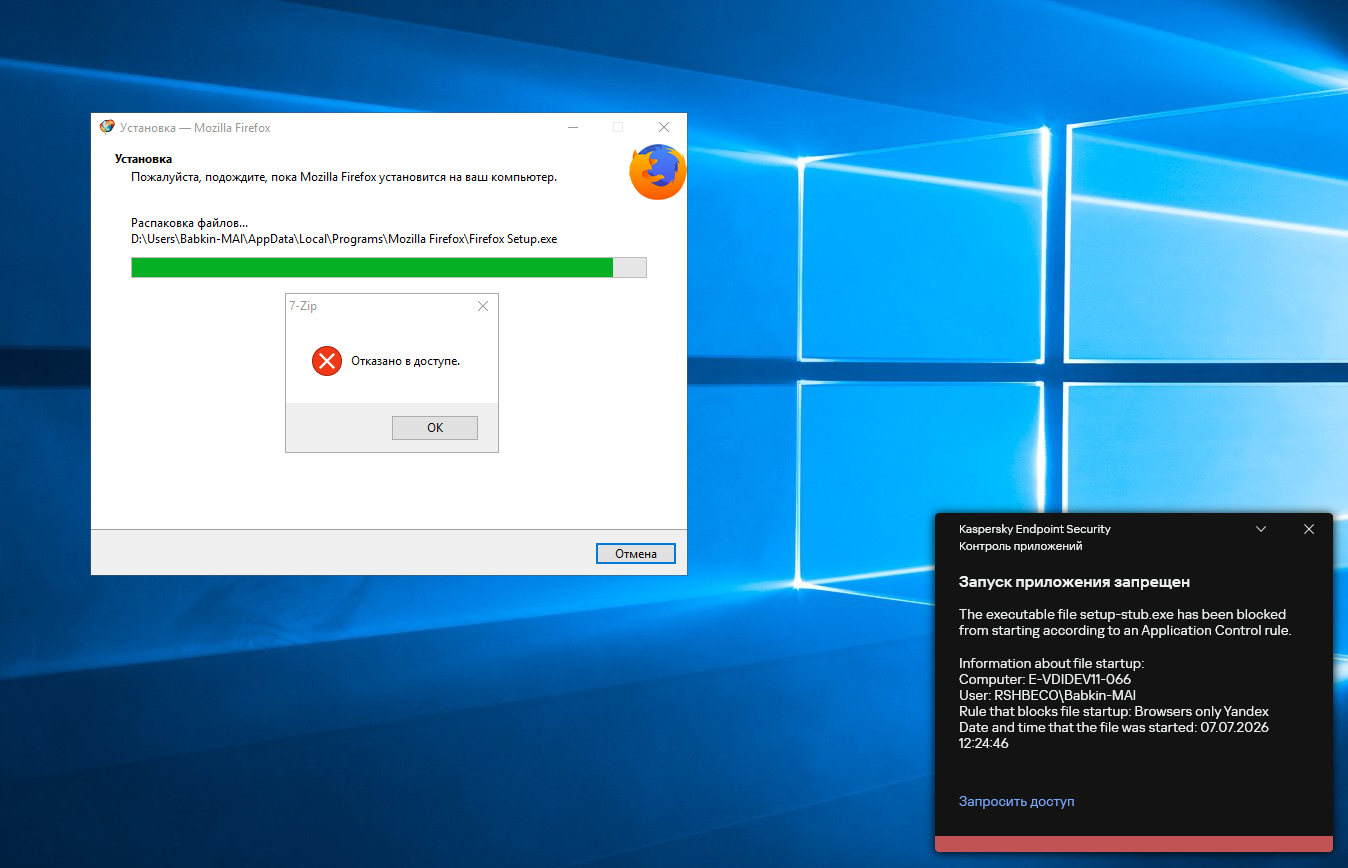Click the Browsers only Yandex rule line
1348x868 pixels.
click(x=1114, y=711)
